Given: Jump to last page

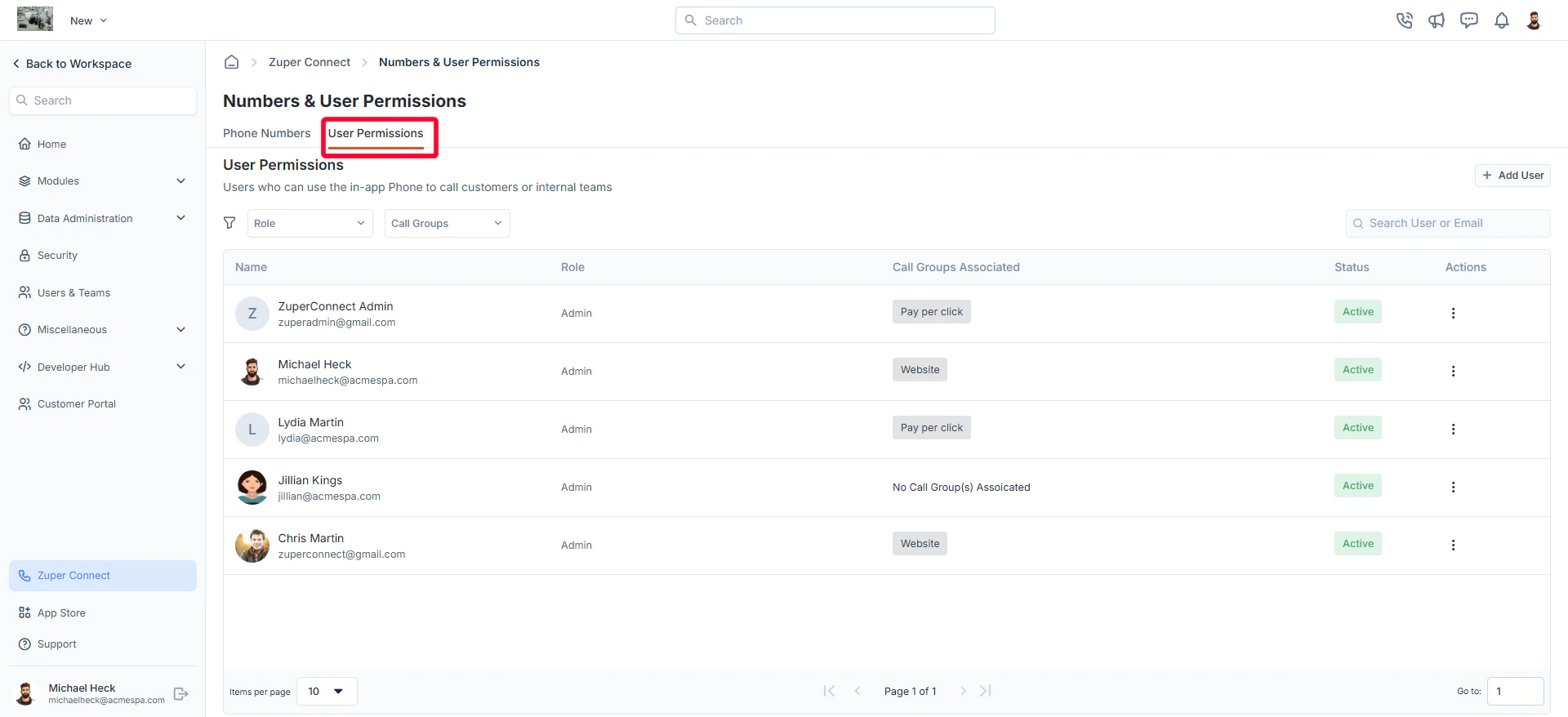Looking at the screenshot, I should (x=986, y=691).
